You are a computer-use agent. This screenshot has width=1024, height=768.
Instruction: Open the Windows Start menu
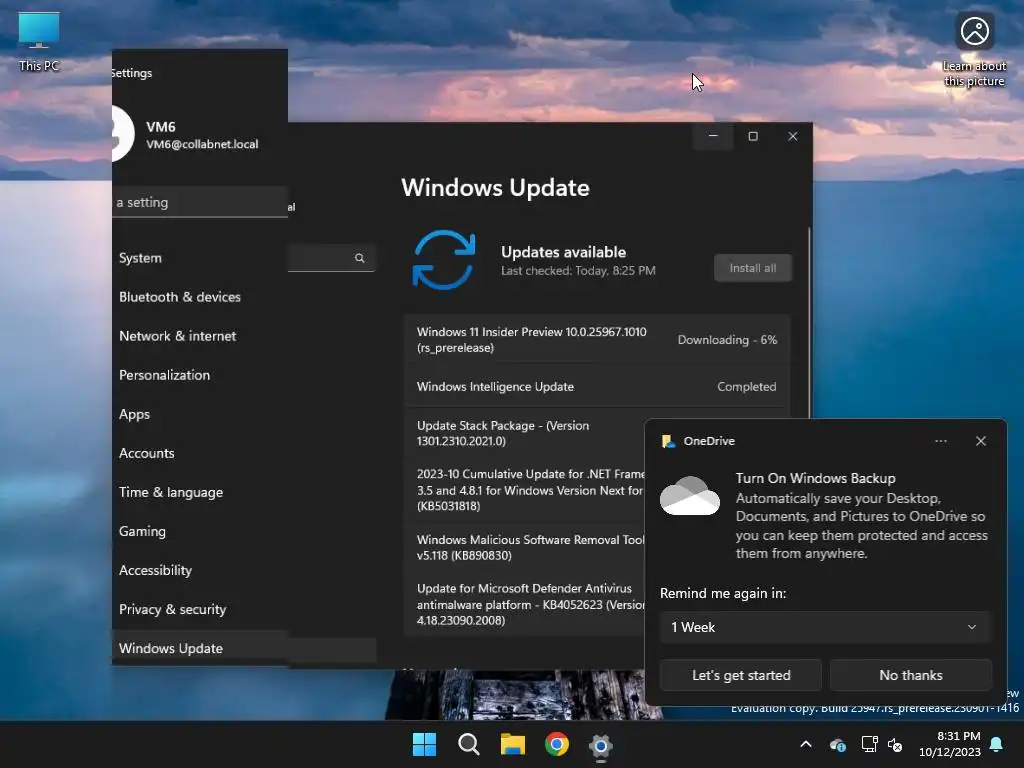[x=424, y=744]
